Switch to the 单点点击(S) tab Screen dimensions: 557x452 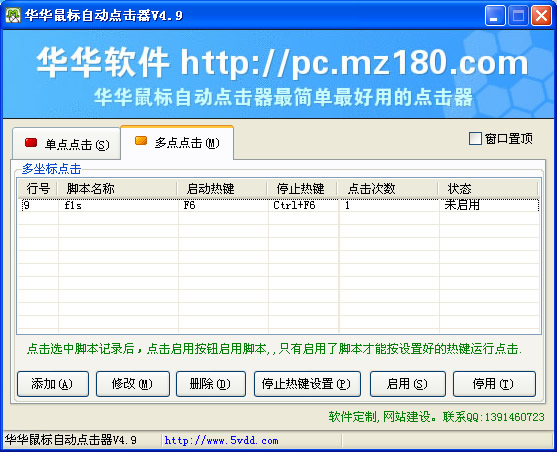tap(67, 144)
